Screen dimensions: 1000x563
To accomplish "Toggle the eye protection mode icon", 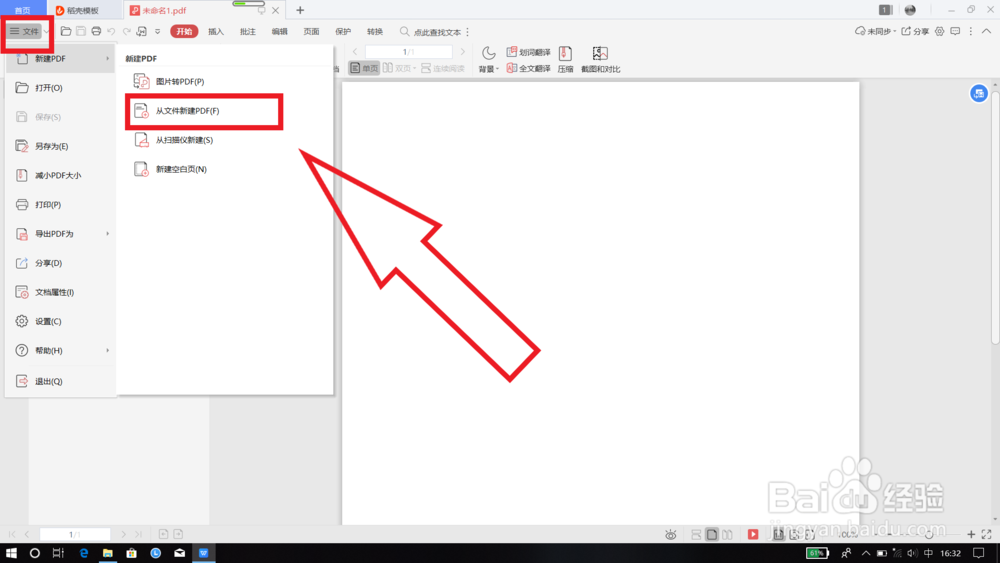I will pyautogui.click(x=670, y=534).
